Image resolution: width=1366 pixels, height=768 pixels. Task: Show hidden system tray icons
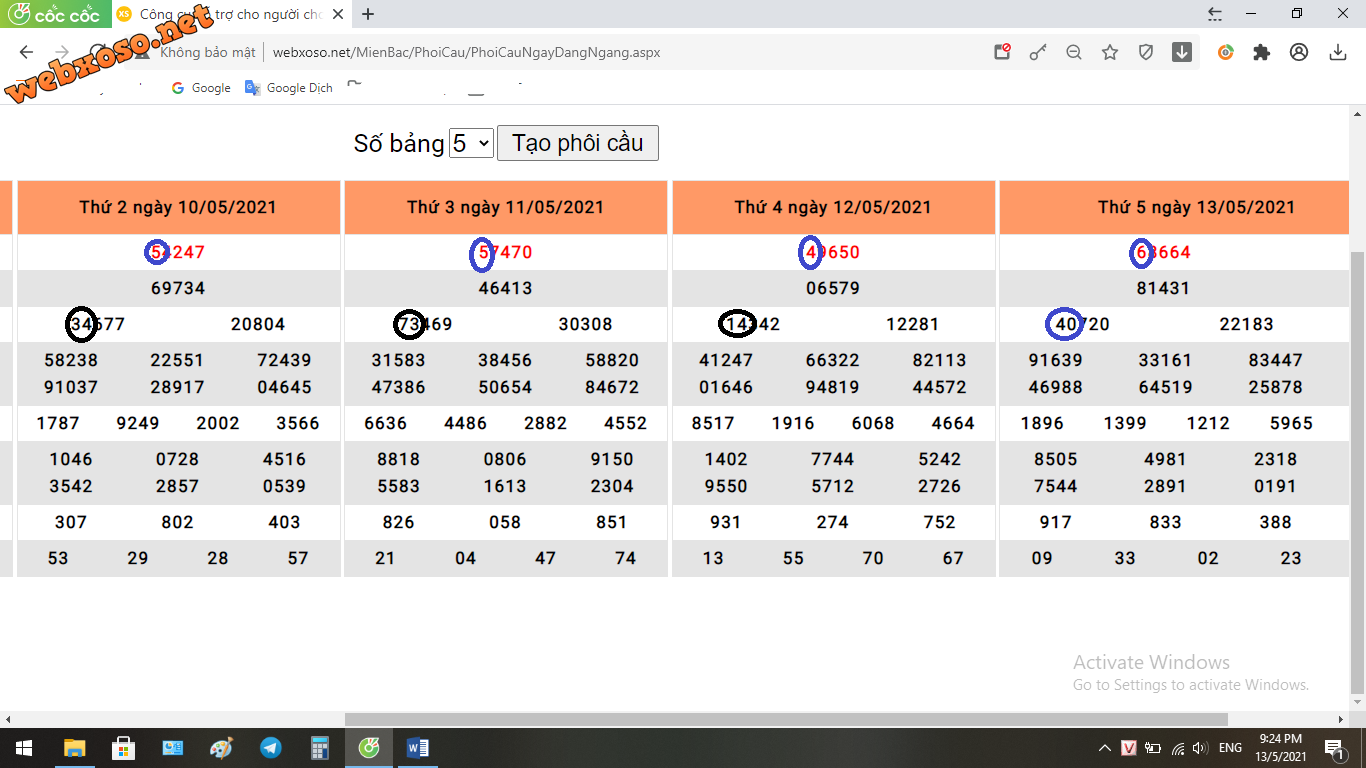pyautogui.click(x=1105, y=748)
